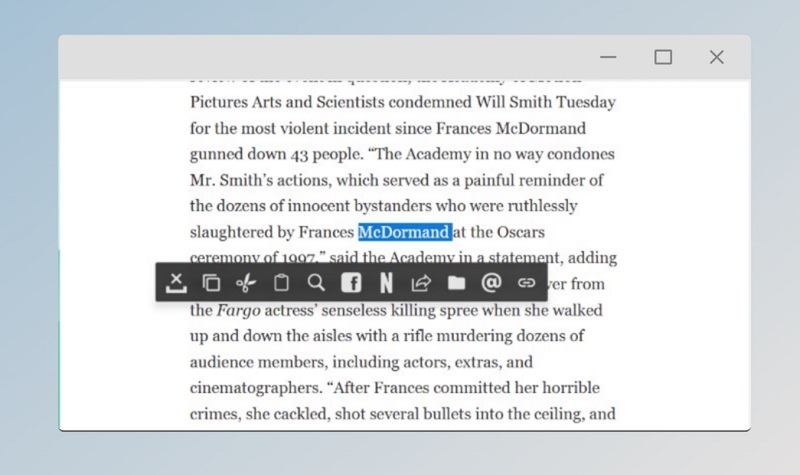Viewport: 800px width, 475px height.
Task: Share the selection to Facebook
Action: tap(351, 283)
